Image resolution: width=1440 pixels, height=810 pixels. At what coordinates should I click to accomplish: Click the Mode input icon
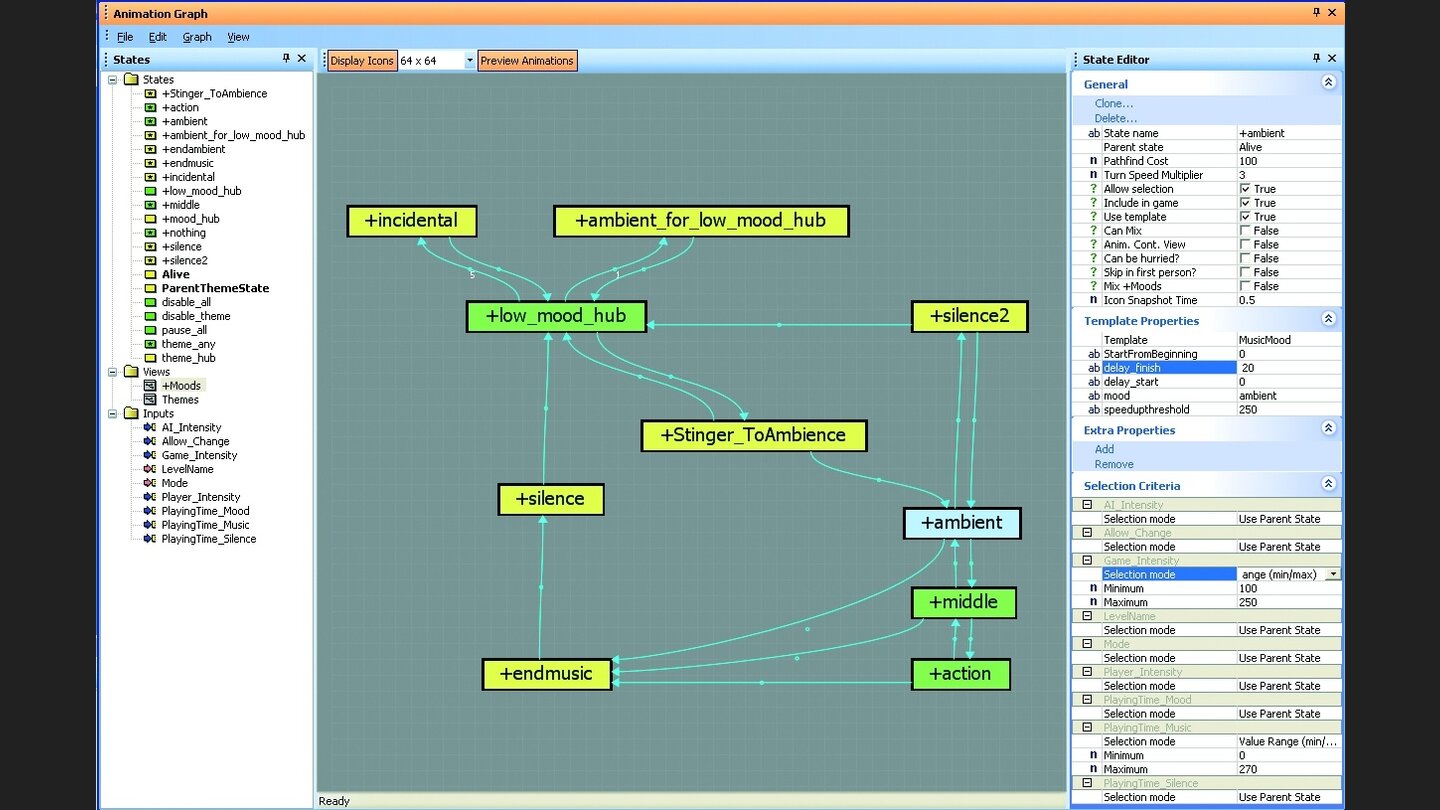point(150,483)
